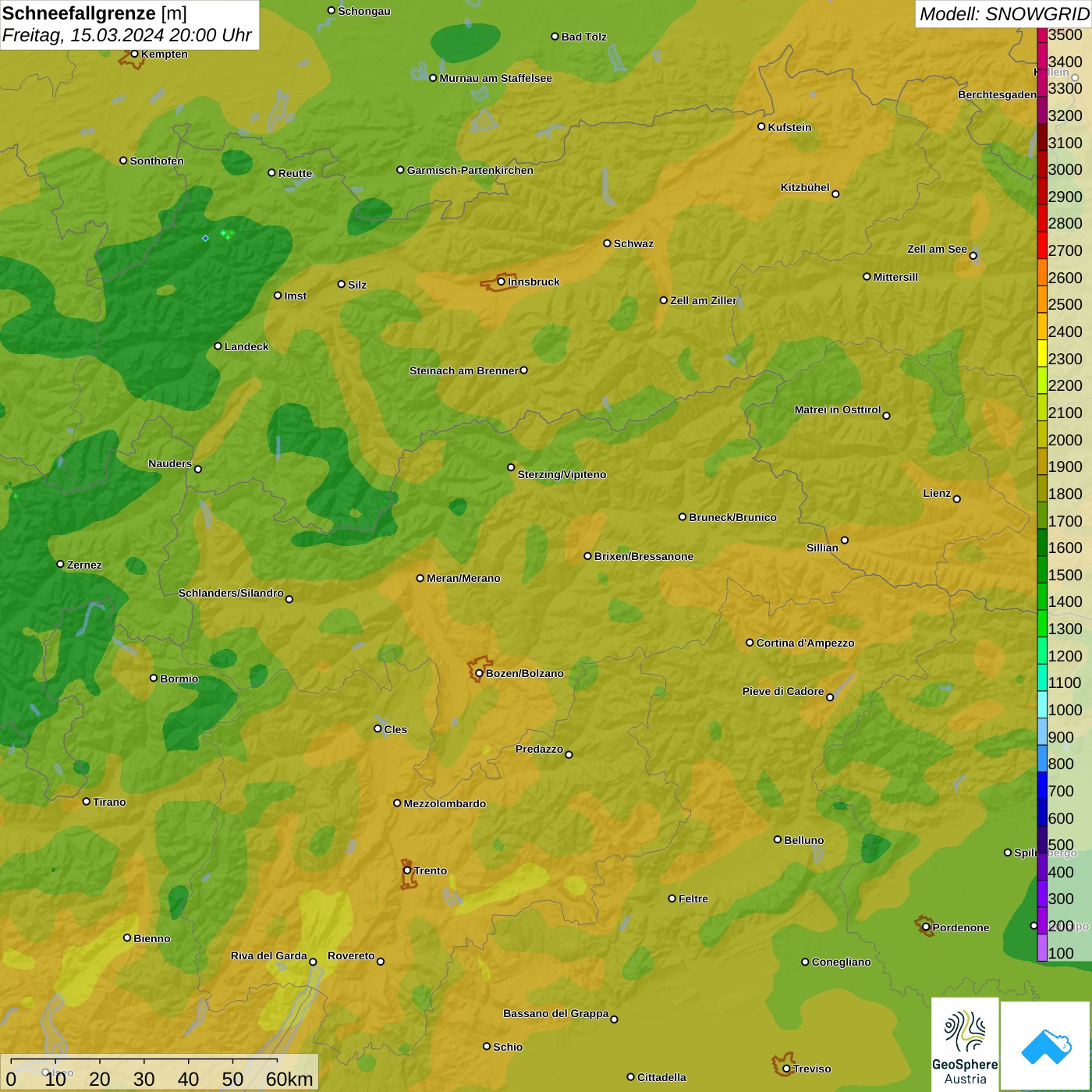The height and width of the screenshot is (1092, 1092).
Task: Click the Mezzolombardo label
Action: [x=445, y=803]
